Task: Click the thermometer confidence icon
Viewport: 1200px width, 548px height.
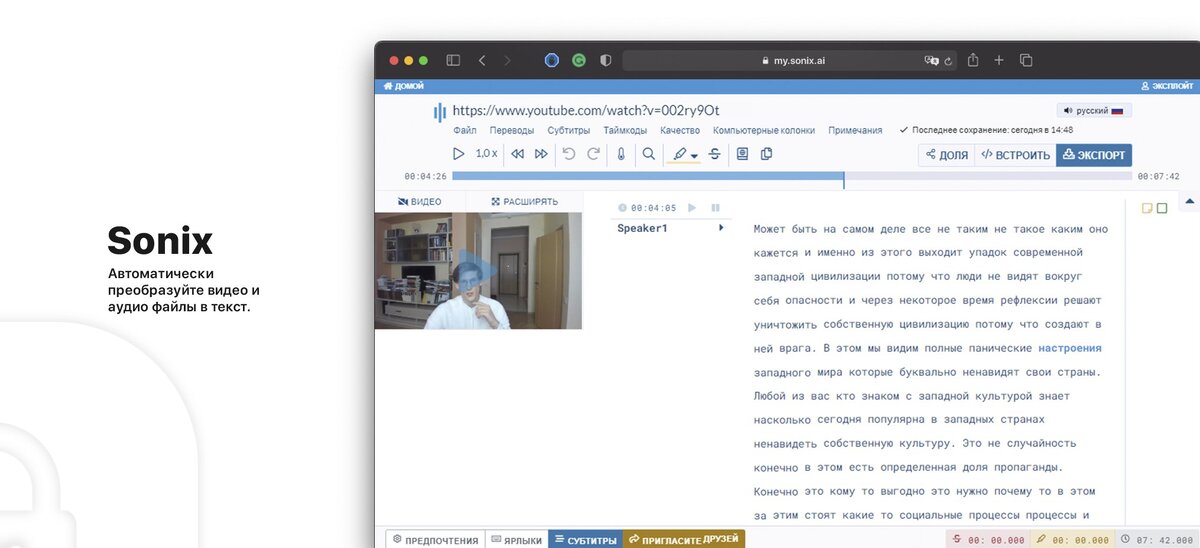Action: pos(621,154)
